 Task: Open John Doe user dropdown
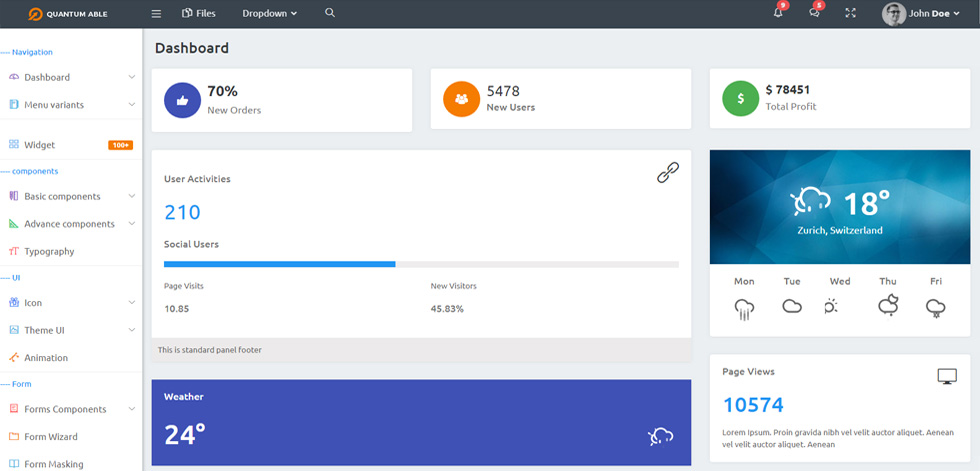934,13
